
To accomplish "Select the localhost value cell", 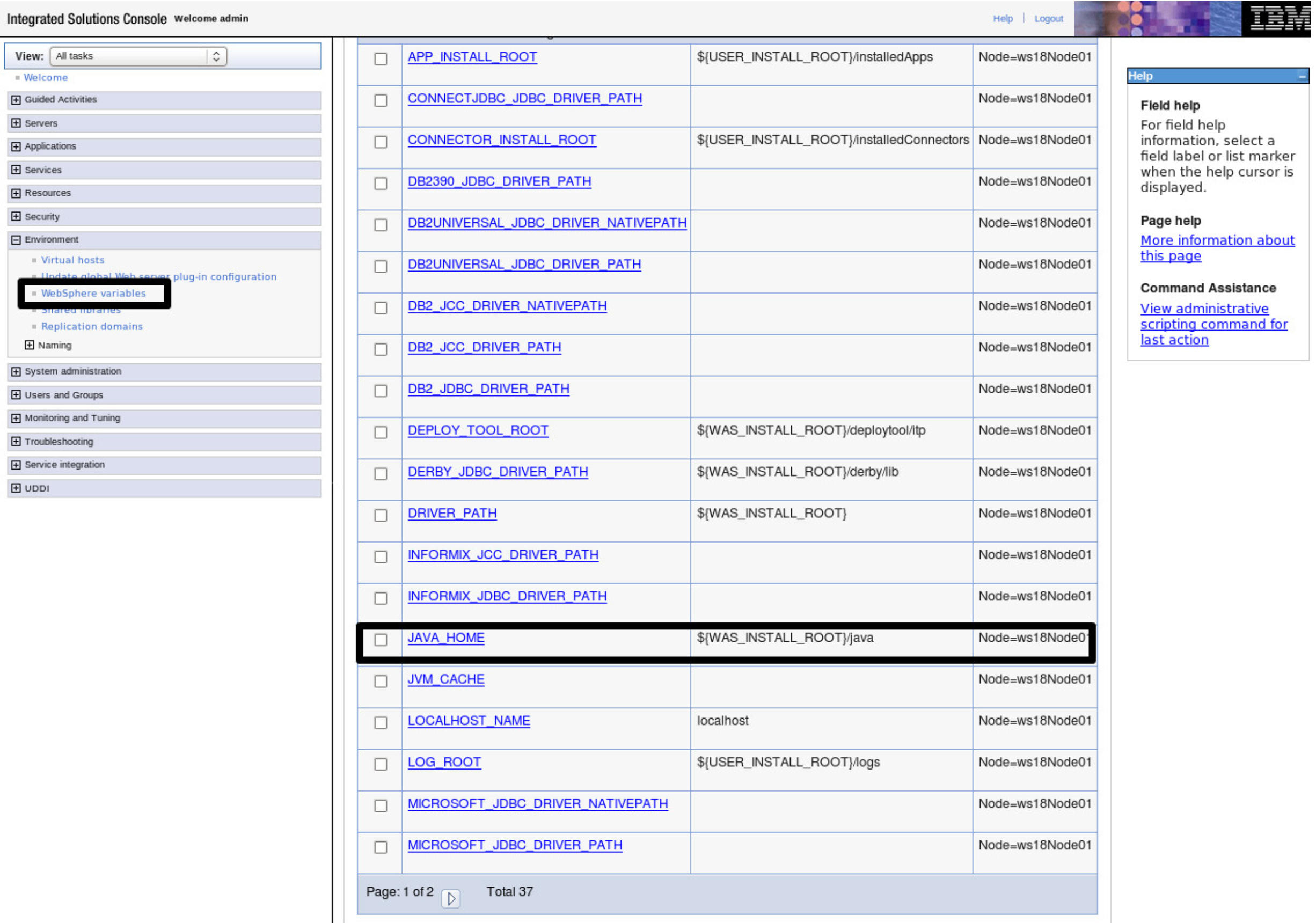I will (832, 729).
